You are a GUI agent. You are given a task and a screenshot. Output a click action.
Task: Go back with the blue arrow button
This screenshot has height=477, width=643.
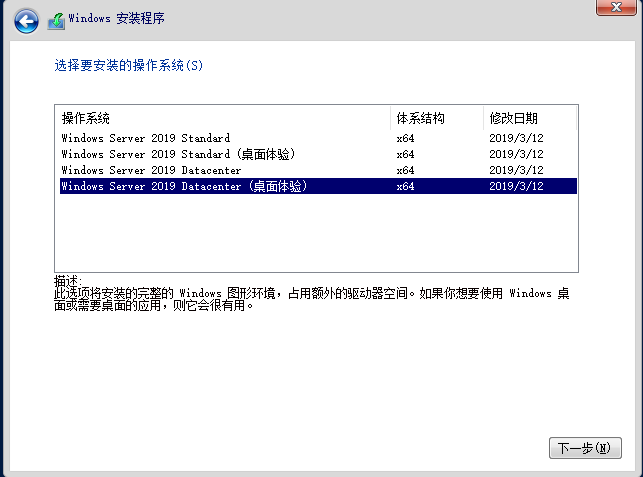point(26,21)
